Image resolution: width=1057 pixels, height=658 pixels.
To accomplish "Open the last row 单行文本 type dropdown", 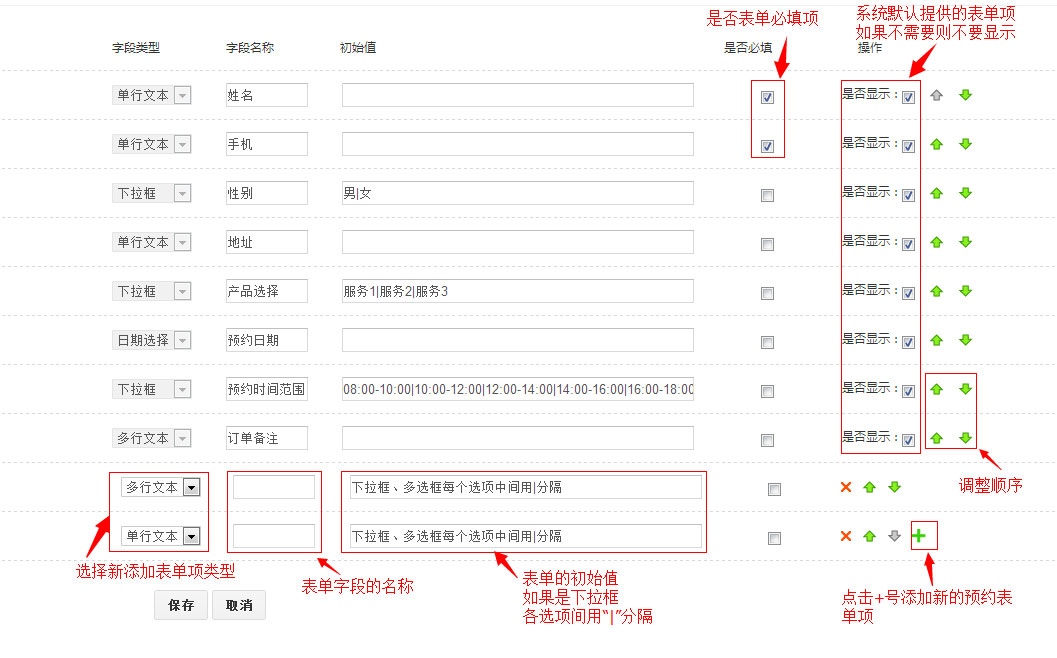I will click(x=160, y=536).
